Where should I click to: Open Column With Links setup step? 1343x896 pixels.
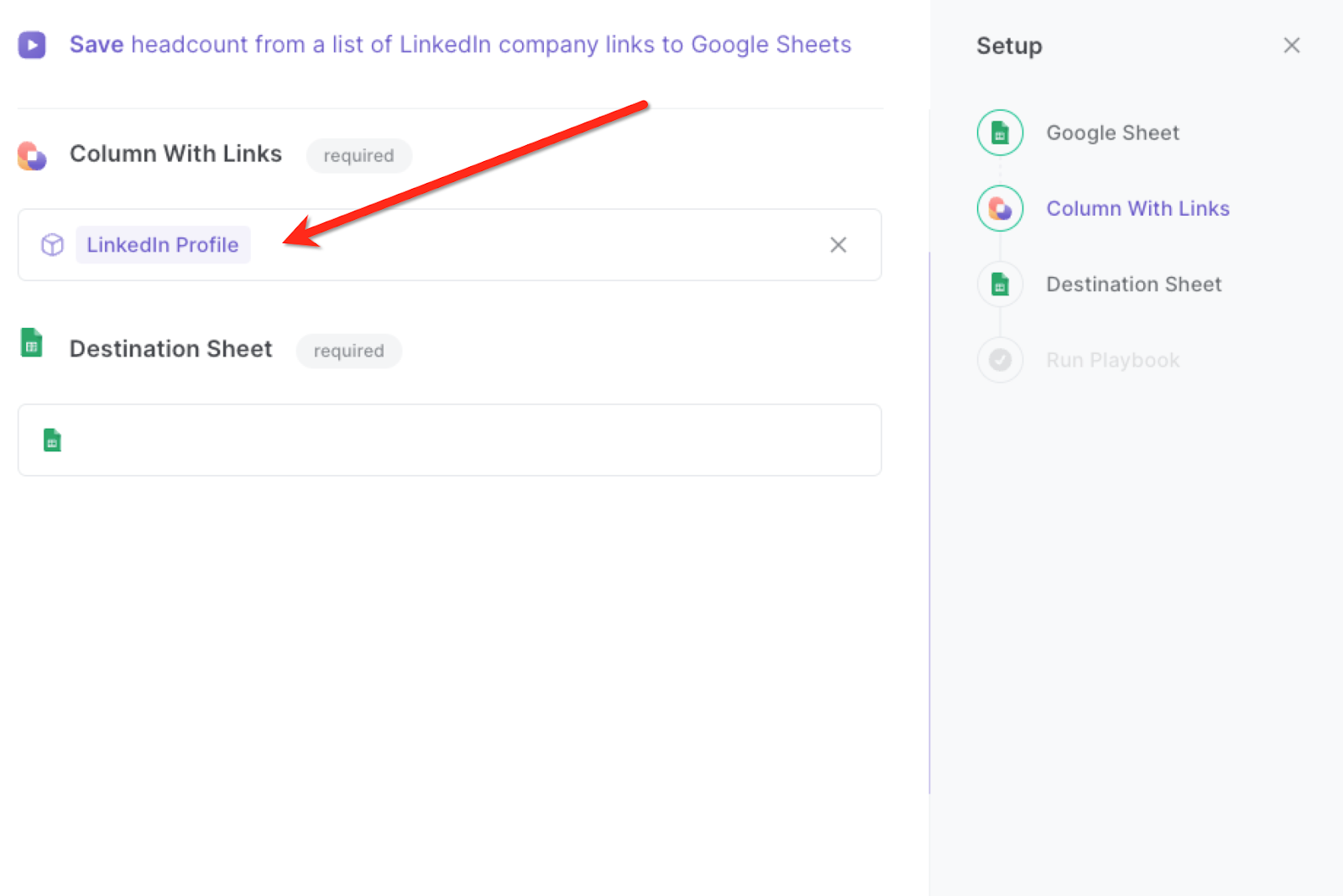[x=1137, y=208]
